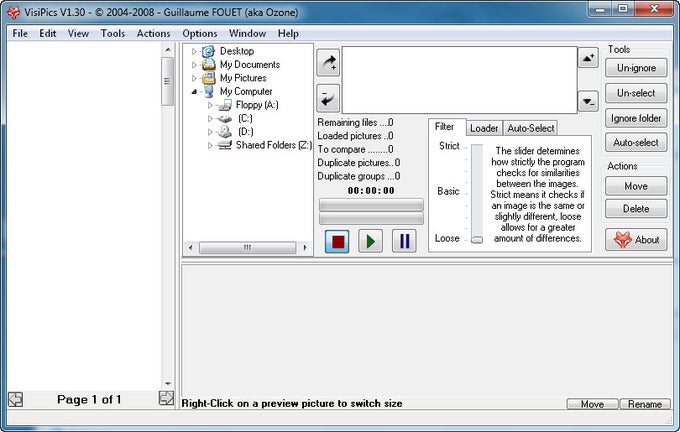Click the filter strictness slider handle
Image resolution: width=680 pixels, height=432 pixels.
[477, 239]
